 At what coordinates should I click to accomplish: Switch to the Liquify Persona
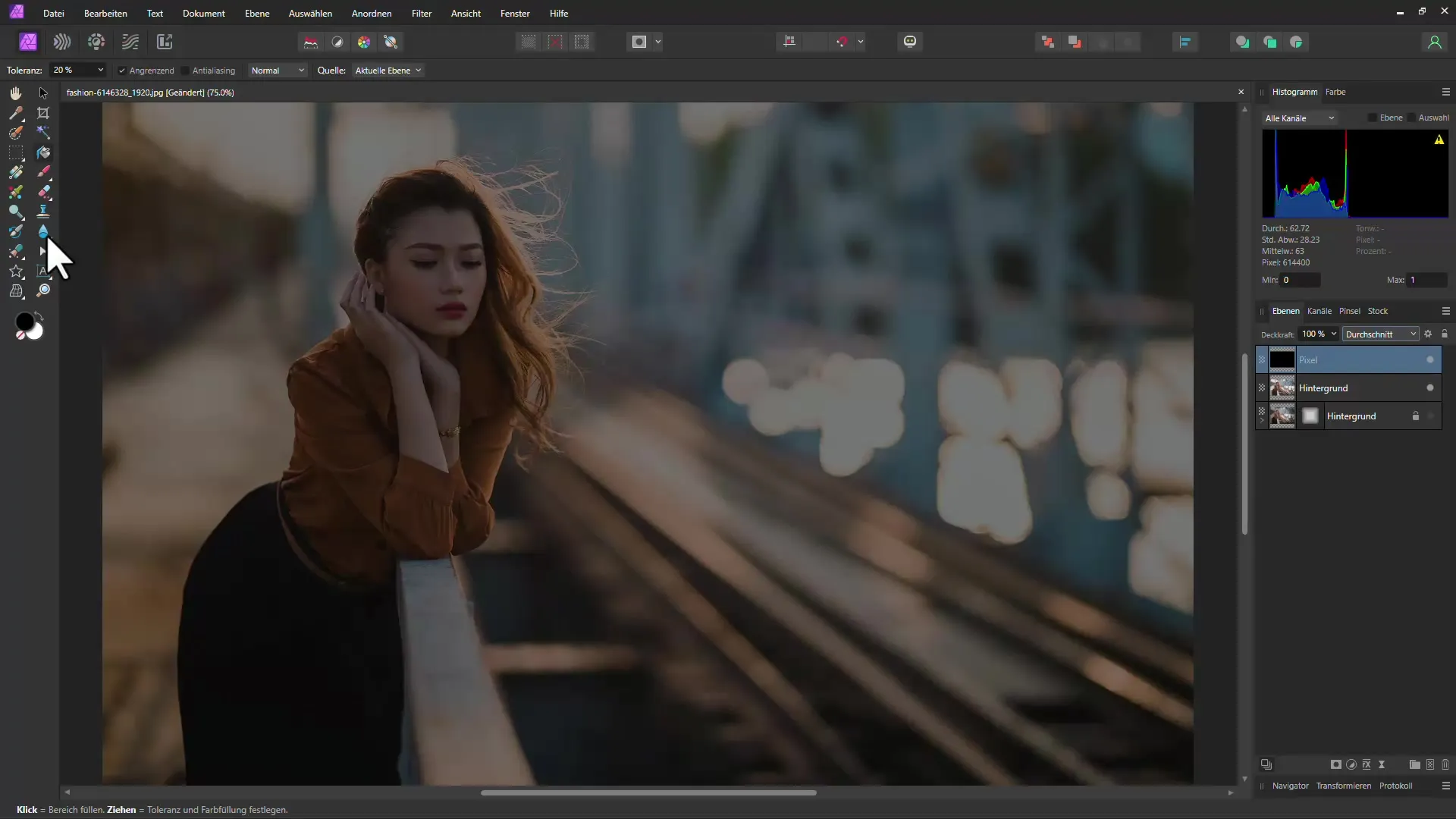coord(62,42)
